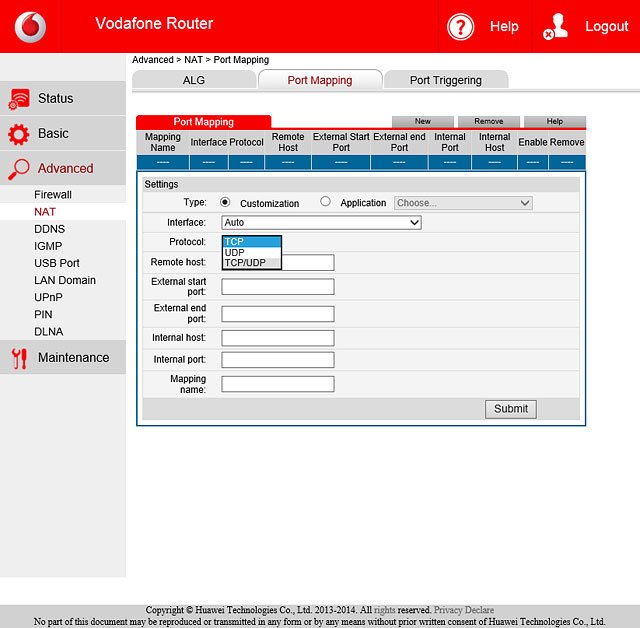
Task: Click the External end Port column header
Action: tap(399, 142)
